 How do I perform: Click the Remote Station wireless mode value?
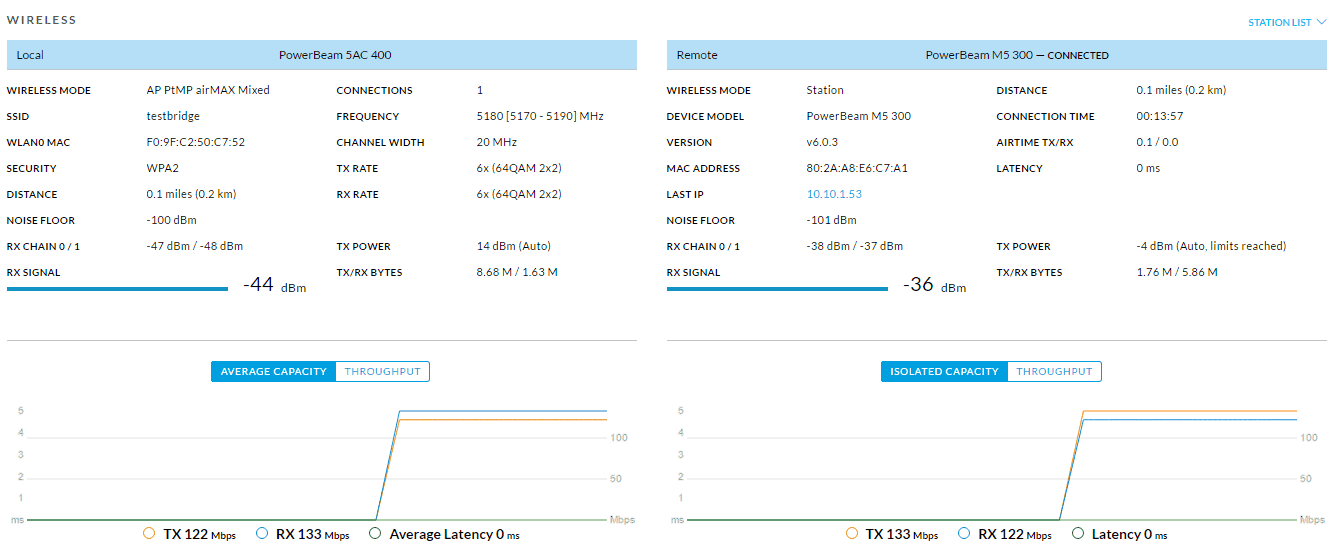(825, 90)
